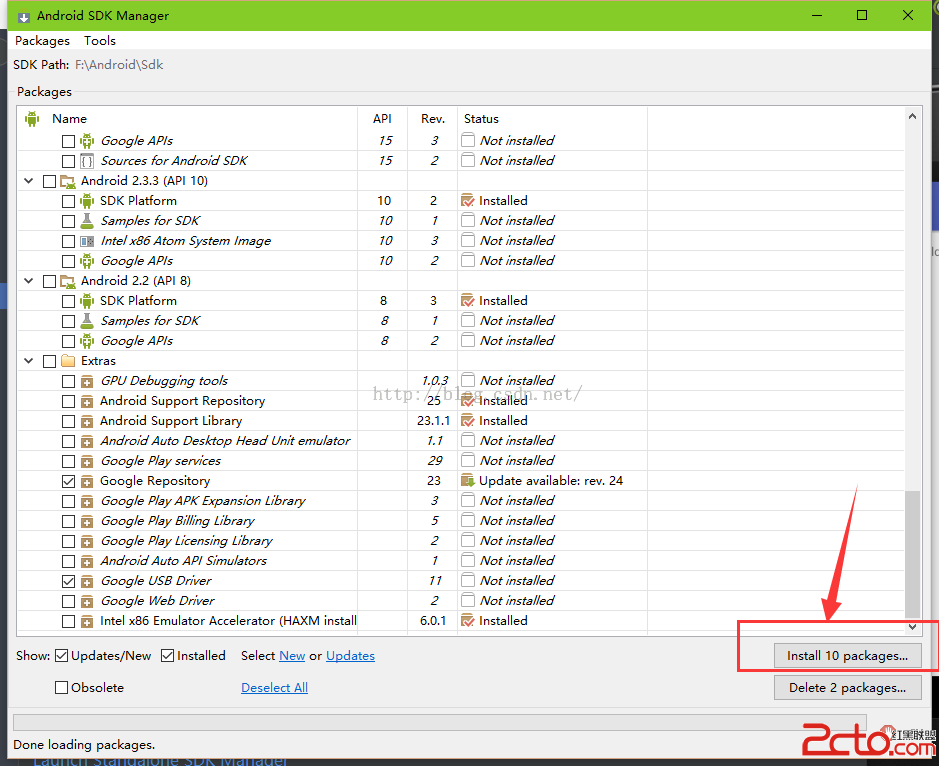939x766 pixels.
Task: Click the scroll down arrow of package list
Action: [x=912, y=627]
